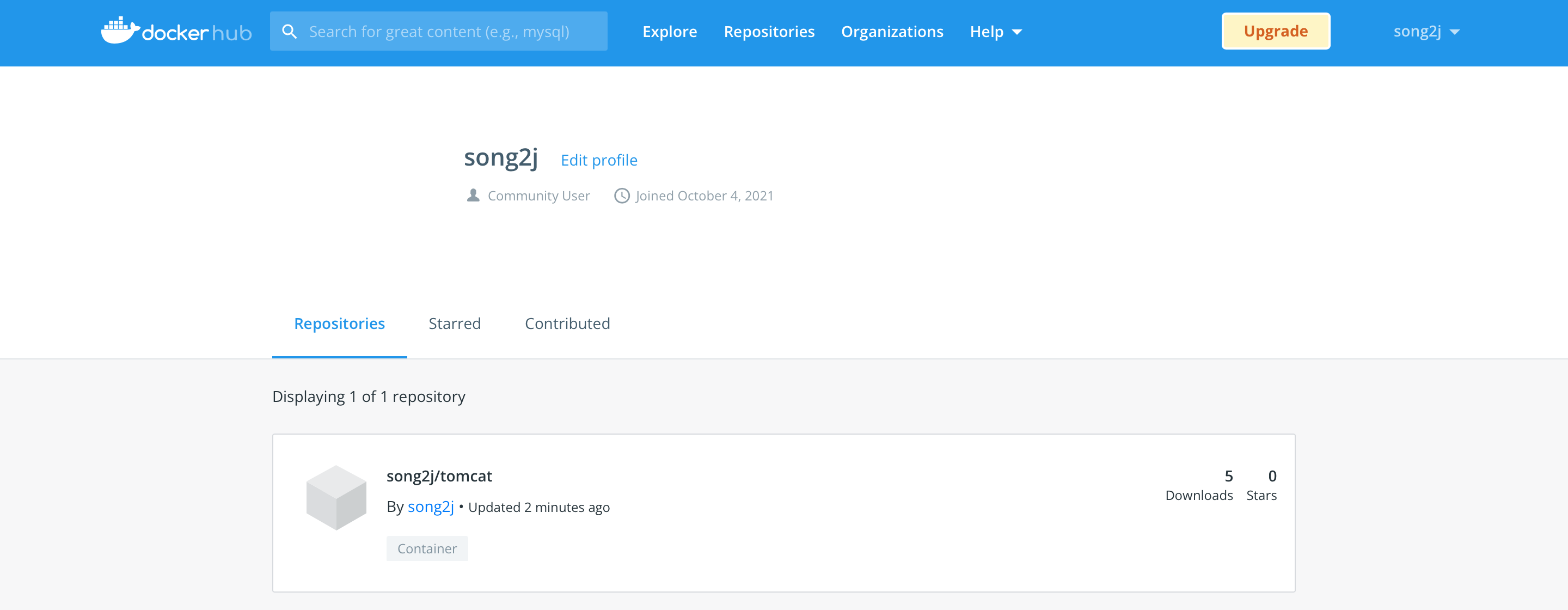The height and width of the screenshot is (610, 1568).
Task: Switch to the Starred tab
Action: pos(455,324)
